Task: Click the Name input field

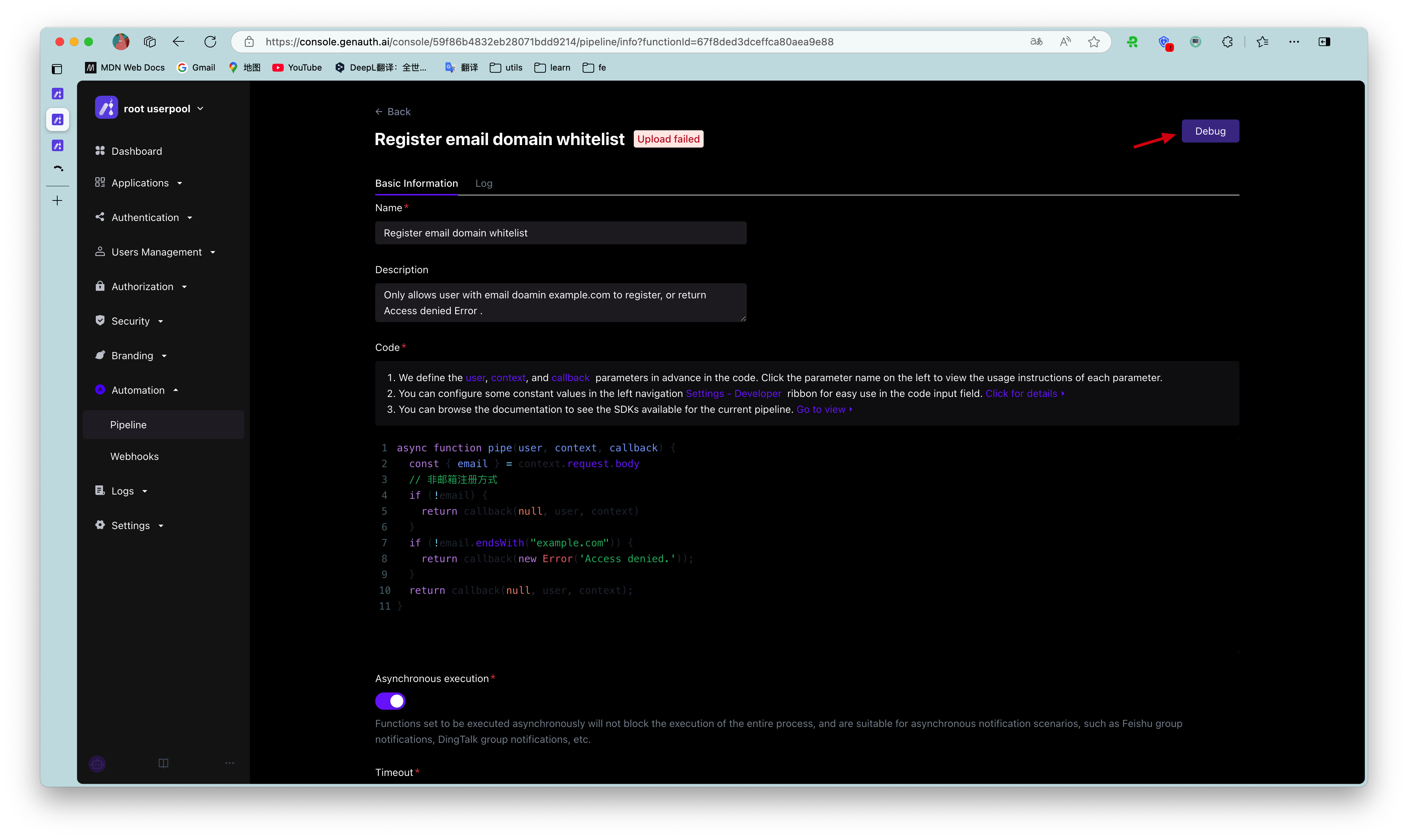Action: [x=560, y=232]
